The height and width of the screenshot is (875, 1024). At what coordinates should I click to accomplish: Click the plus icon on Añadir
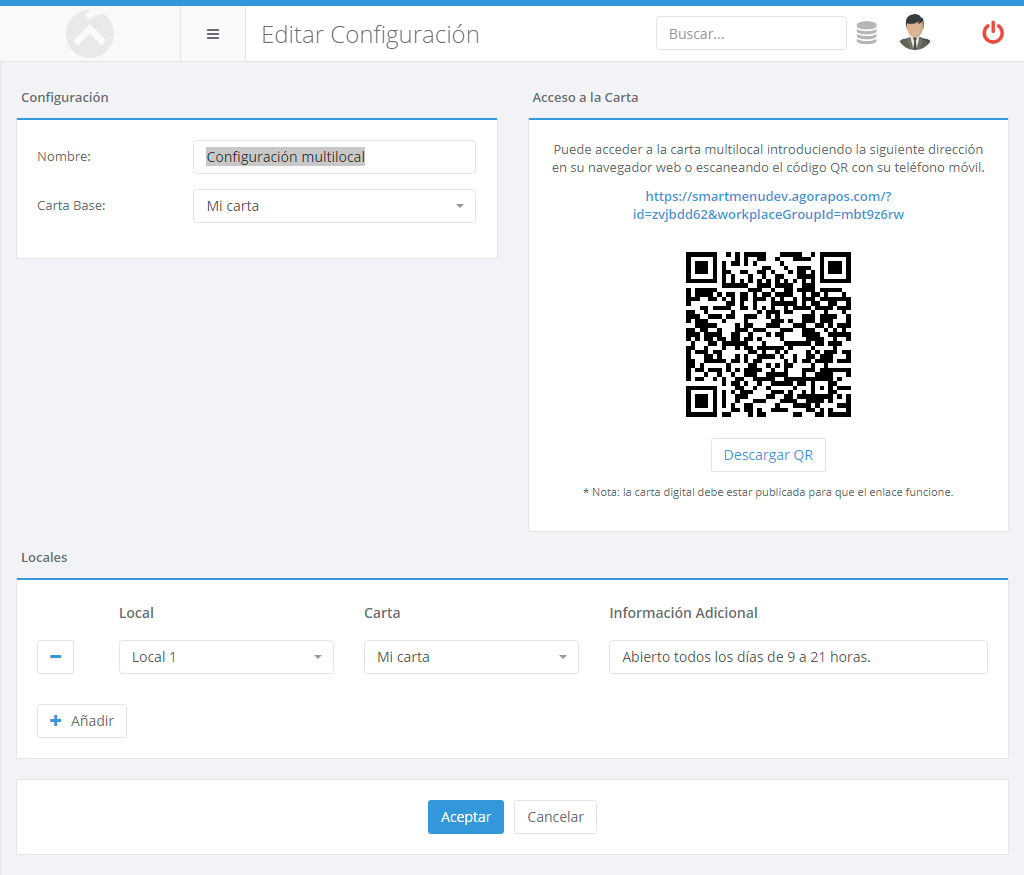click(x=56, y=720)
